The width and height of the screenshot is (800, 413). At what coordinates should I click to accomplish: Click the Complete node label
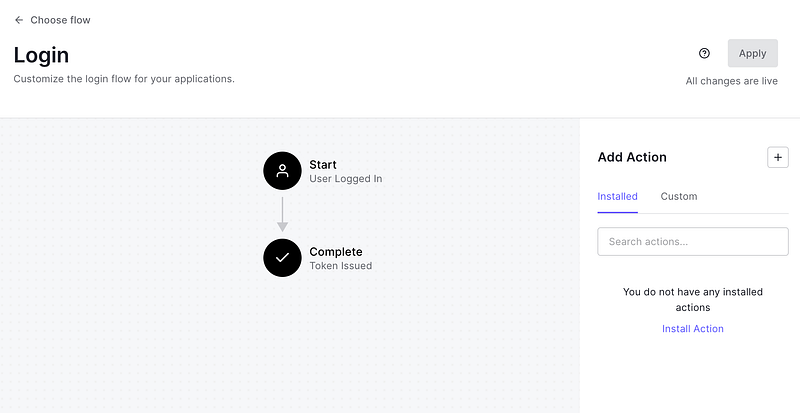coord(336,252)
